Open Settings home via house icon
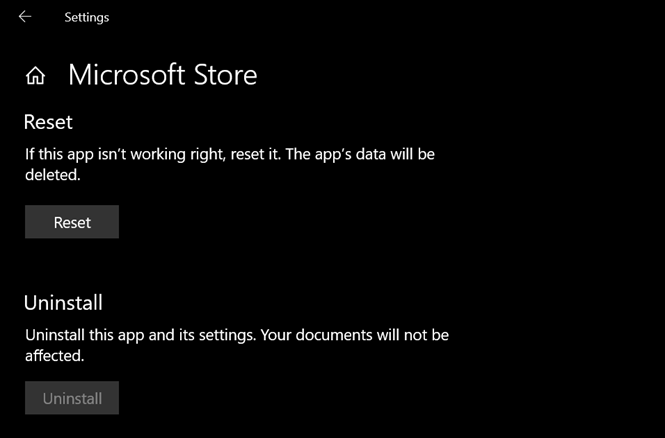The height and width of the screenshot is (438, 665). (35, 76)
